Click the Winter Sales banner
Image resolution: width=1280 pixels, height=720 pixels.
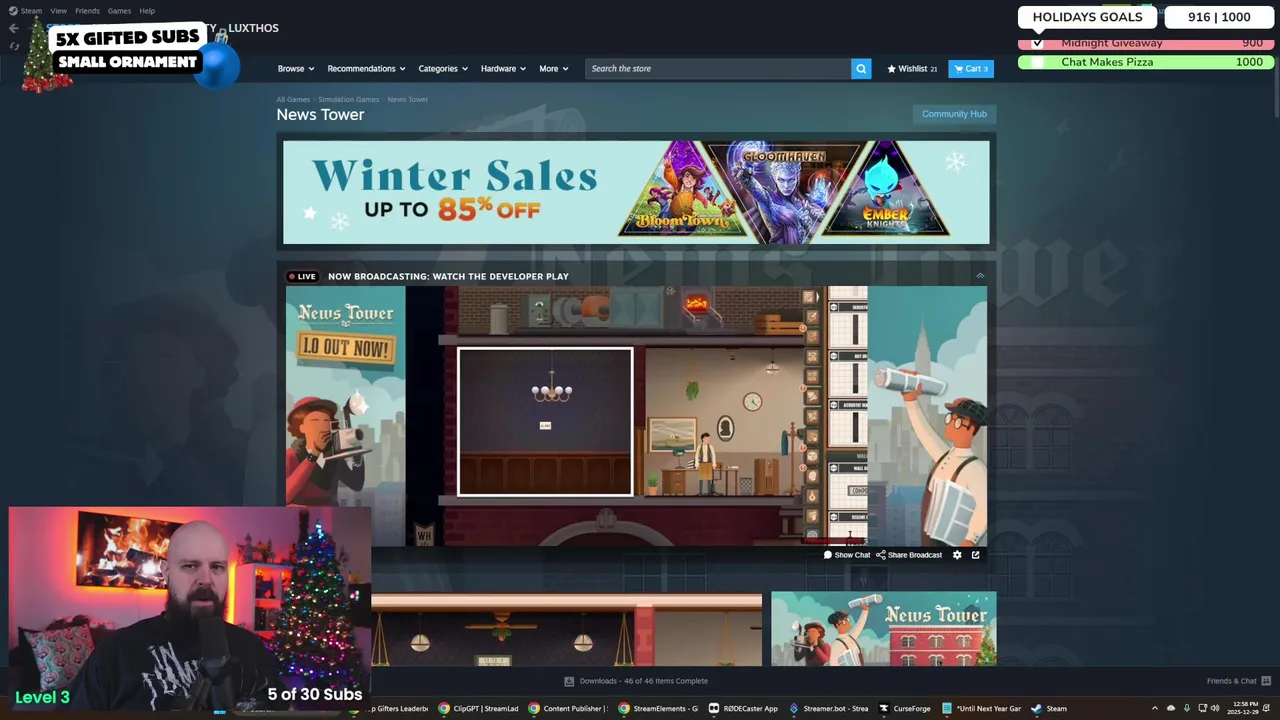point(636,192)
